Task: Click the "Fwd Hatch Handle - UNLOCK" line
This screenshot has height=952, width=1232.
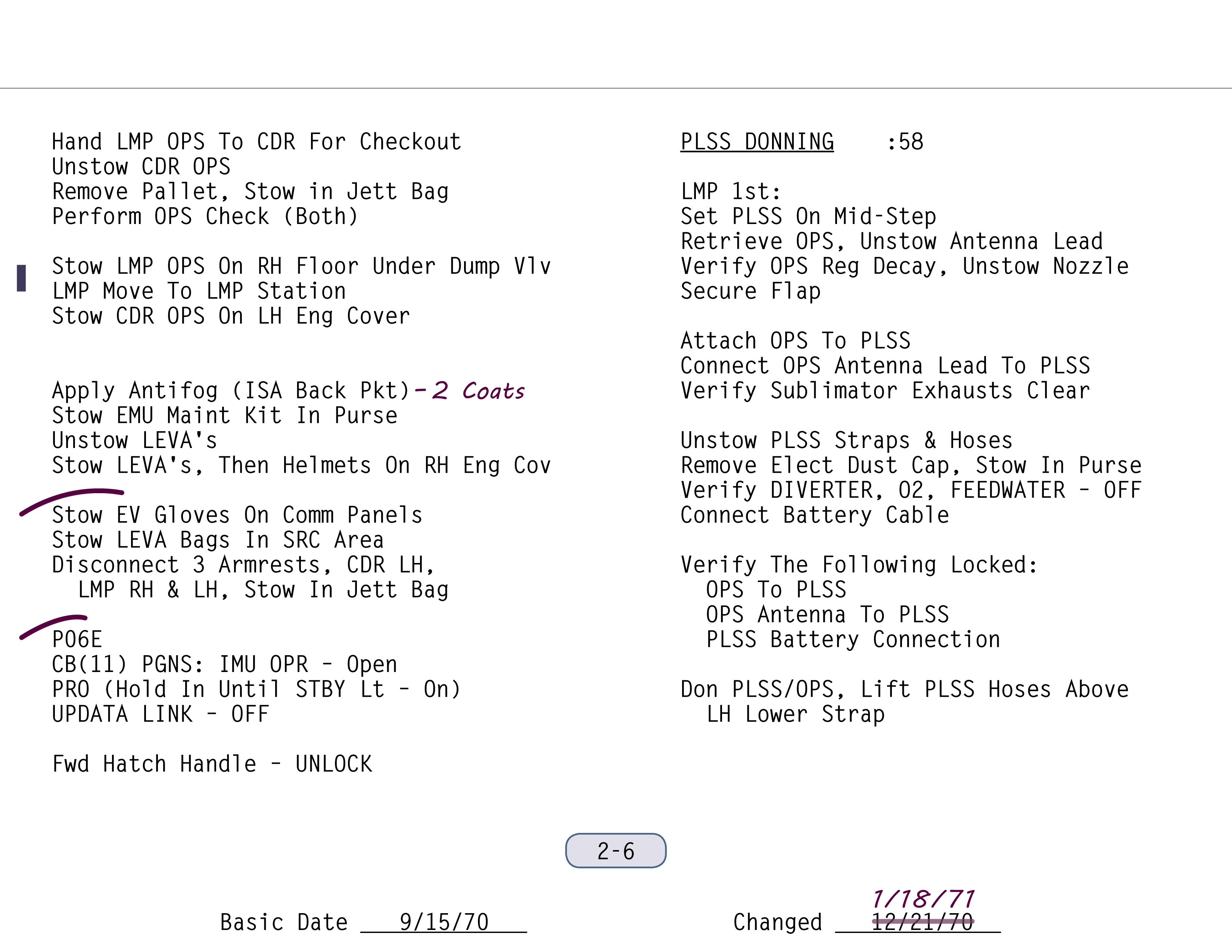Action: pyautogui.click(x=212, y=763)
